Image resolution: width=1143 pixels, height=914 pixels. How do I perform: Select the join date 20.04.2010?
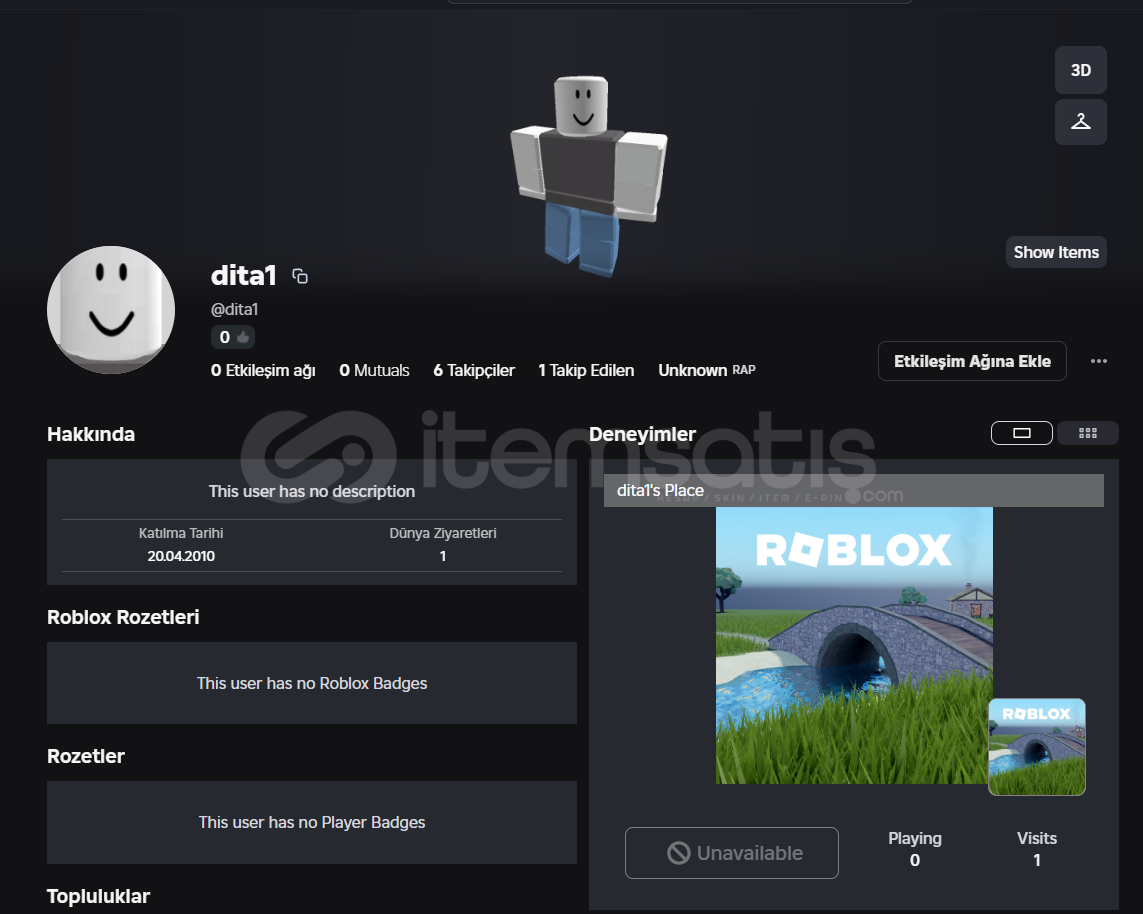click(181, 556)
